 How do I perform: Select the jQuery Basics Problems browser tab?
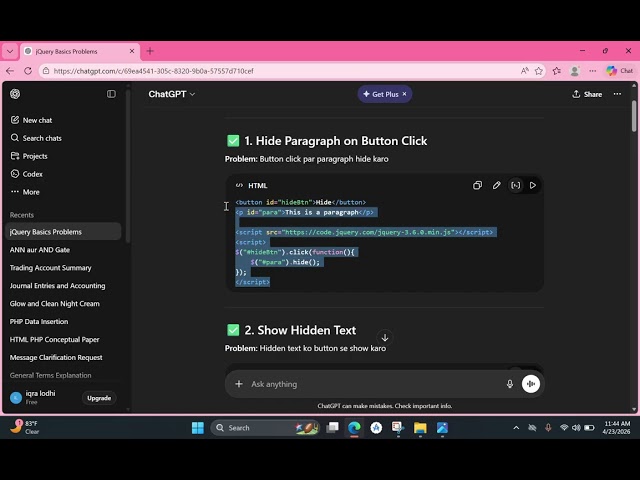tap(80, 51)
